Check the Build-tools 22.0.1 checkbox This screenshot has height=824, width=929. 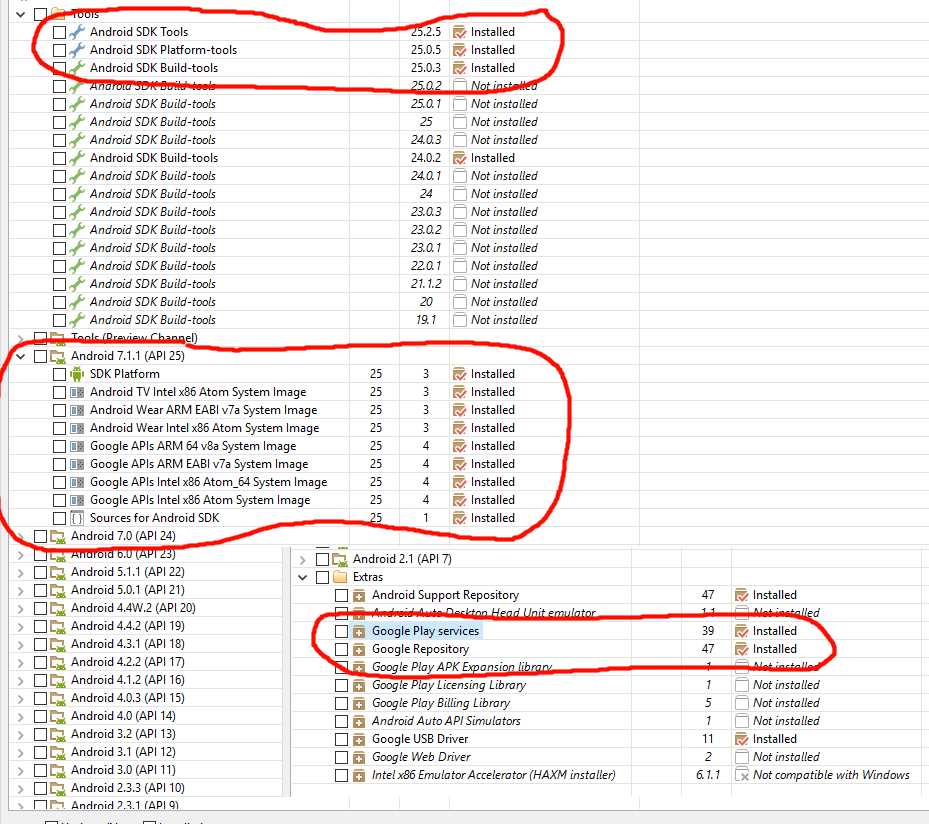click(x=59, y=266)
